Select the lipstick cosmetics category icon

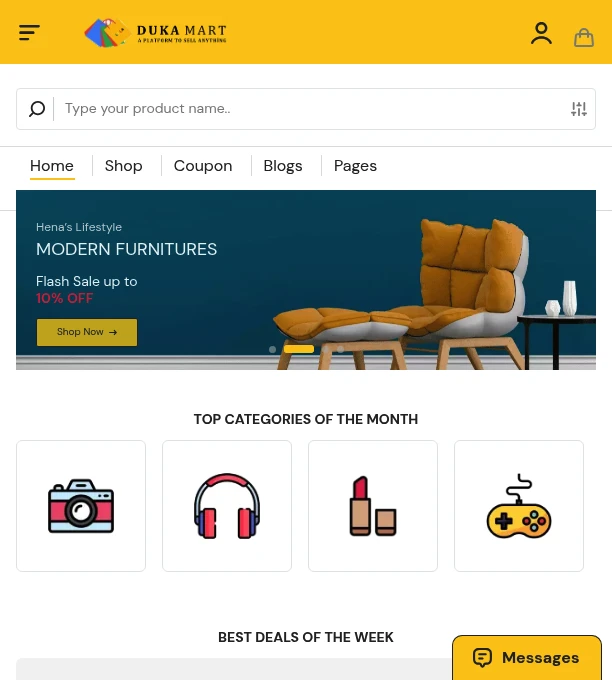click(373, 506)
